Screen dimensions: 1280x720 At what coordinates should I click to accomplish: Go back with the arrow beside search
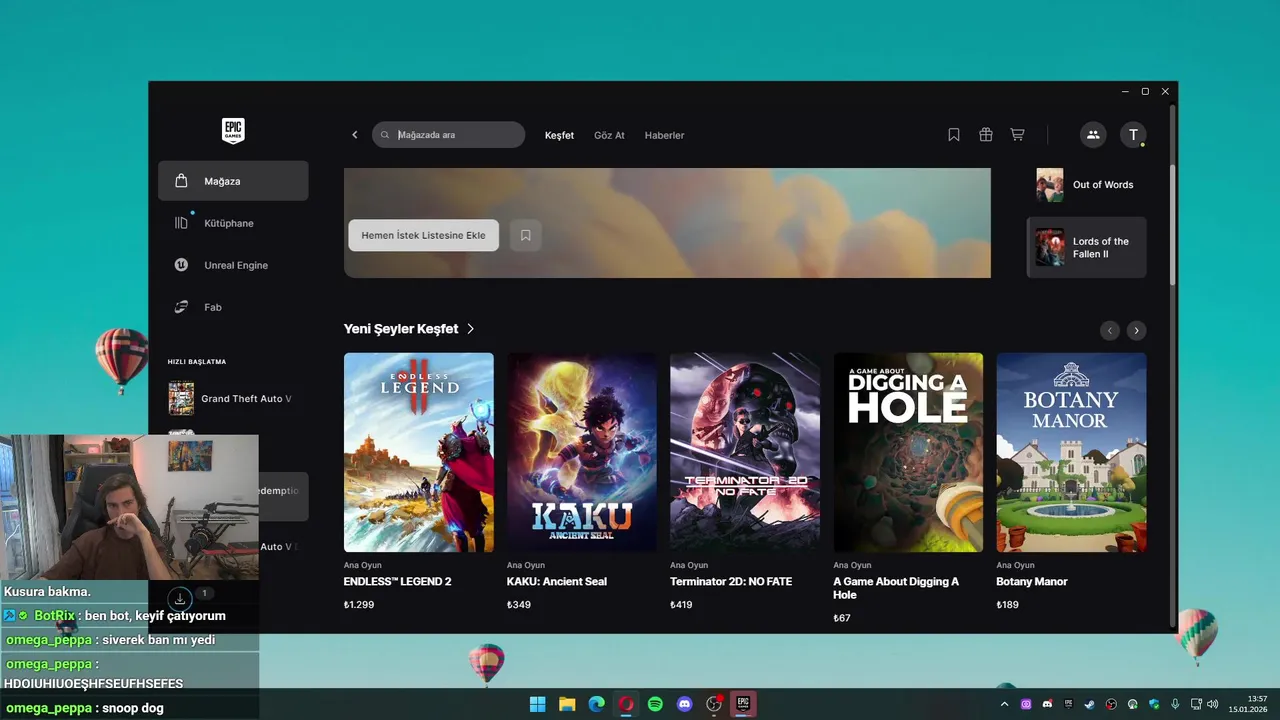coord(354,135)
